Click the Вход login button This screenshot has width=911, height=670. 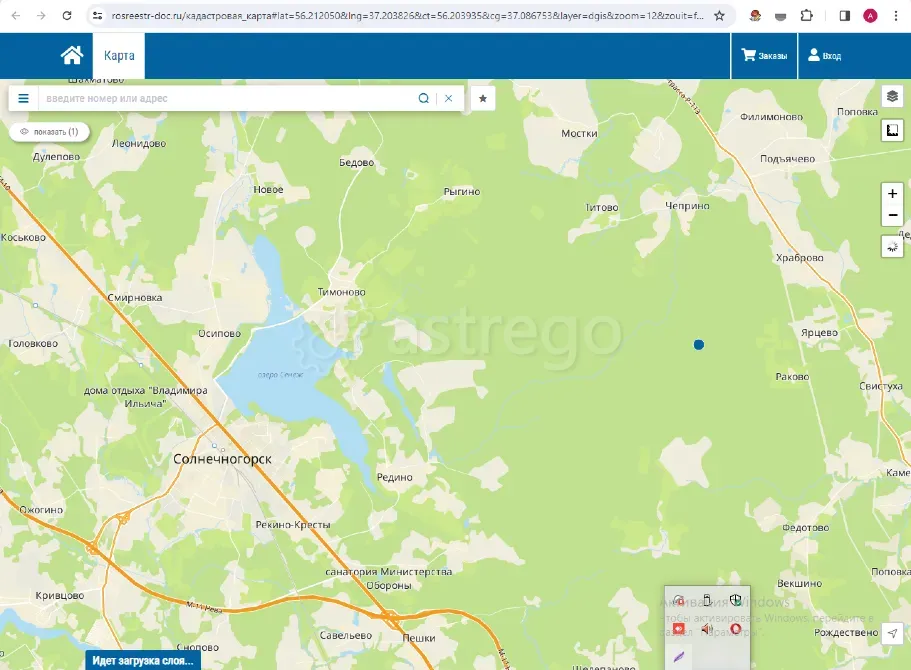(x=825, y=56)
